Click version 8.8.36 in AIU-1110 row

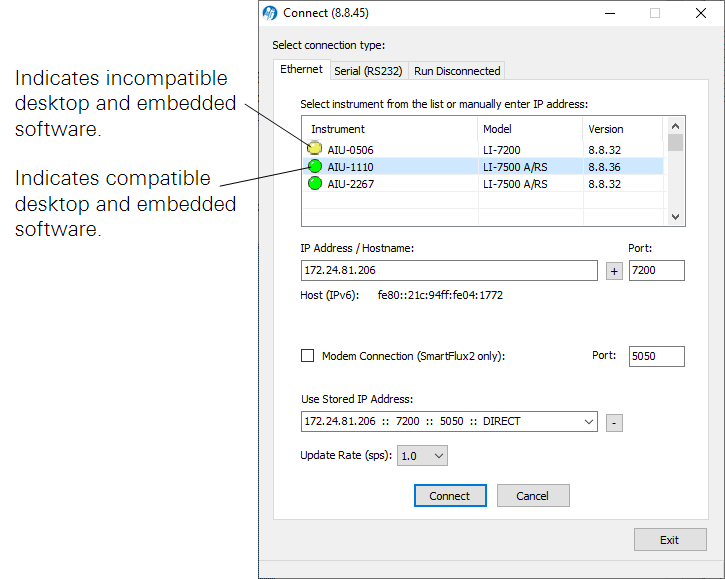(604, 167)
